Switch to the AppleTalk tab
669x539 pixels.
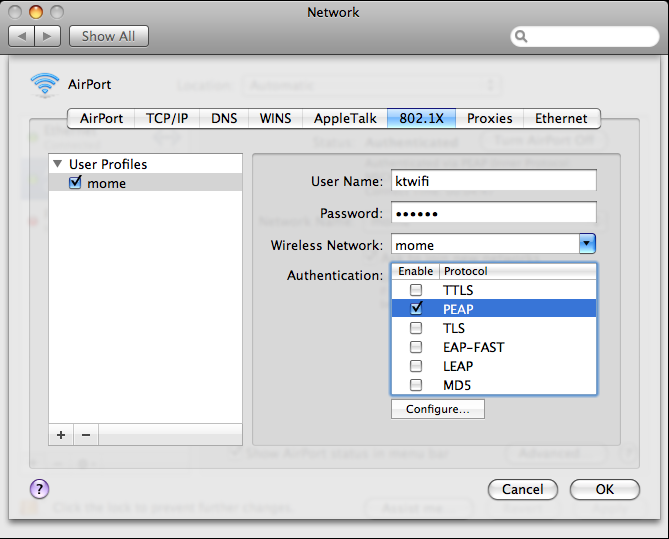[345, 118]
